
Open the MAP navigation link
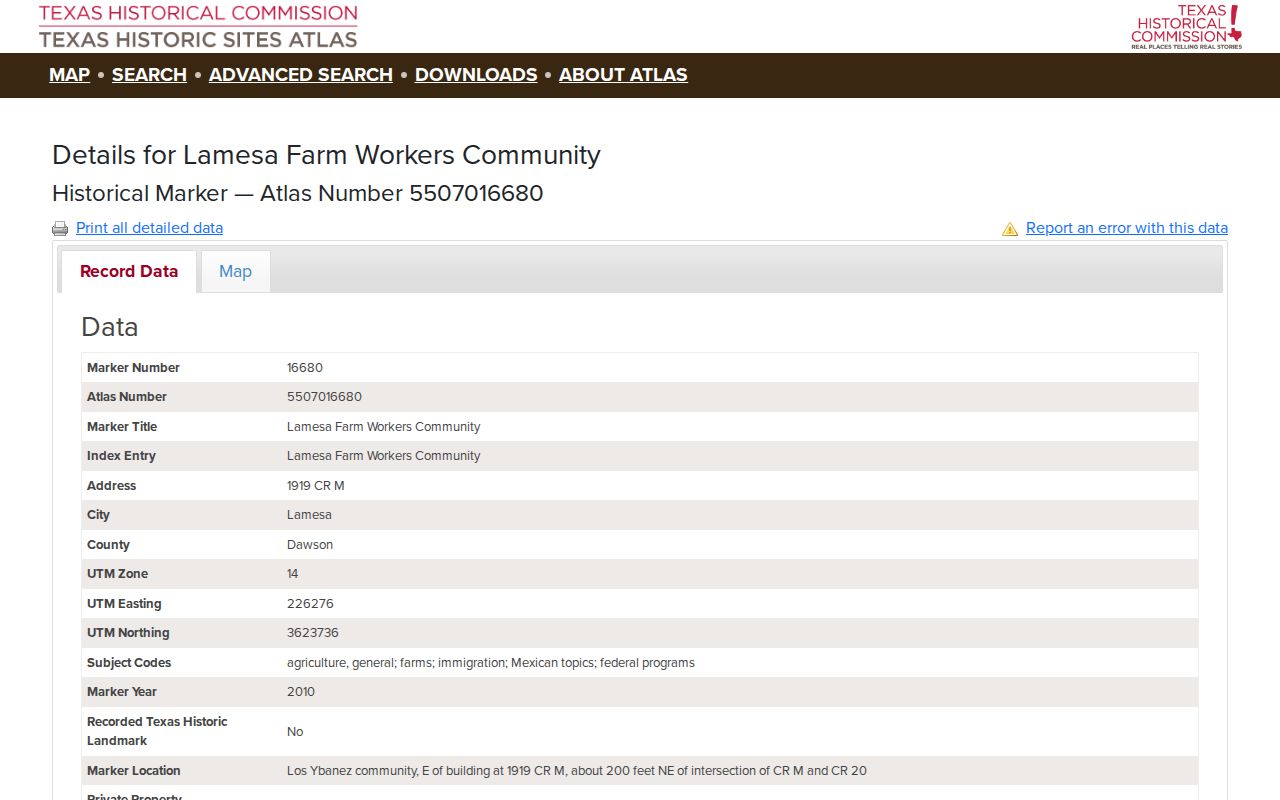(69, 75)
